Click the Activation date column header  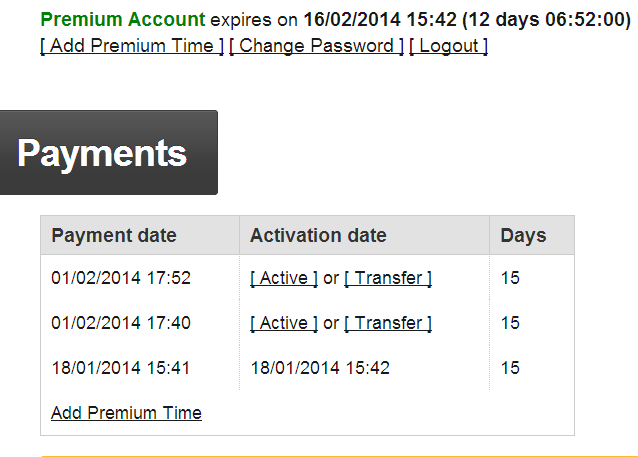[318, 236]
